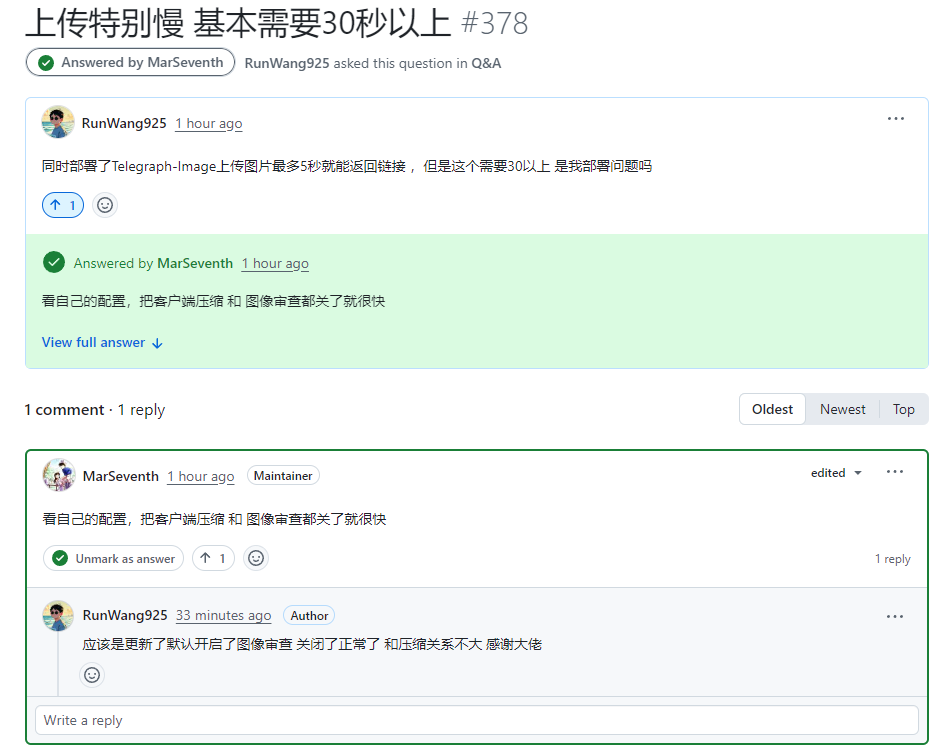Open the three-dot menu on MarSeventh's comment
Viewport: 940px width, 754px height.
pyautogui.click(x=894, y=472)
